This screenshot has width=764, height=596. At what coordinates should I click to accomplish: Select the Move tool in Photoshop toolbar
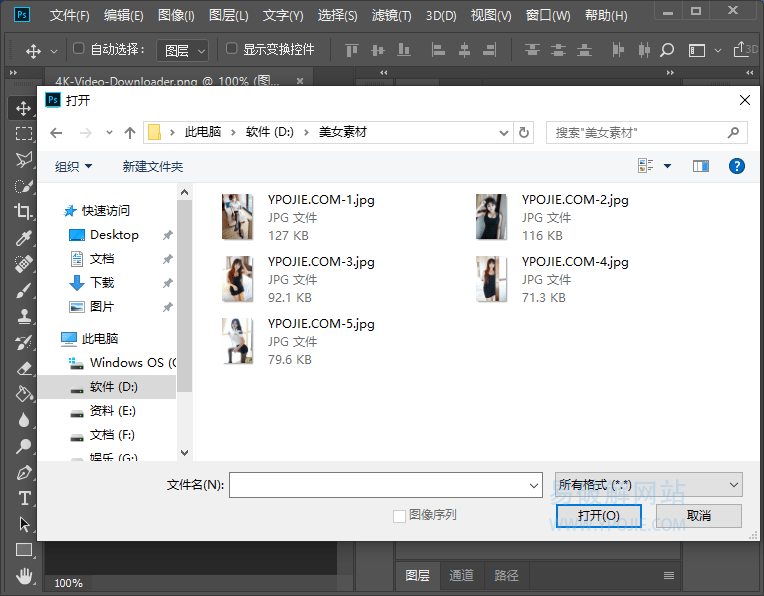coord(24,108)
